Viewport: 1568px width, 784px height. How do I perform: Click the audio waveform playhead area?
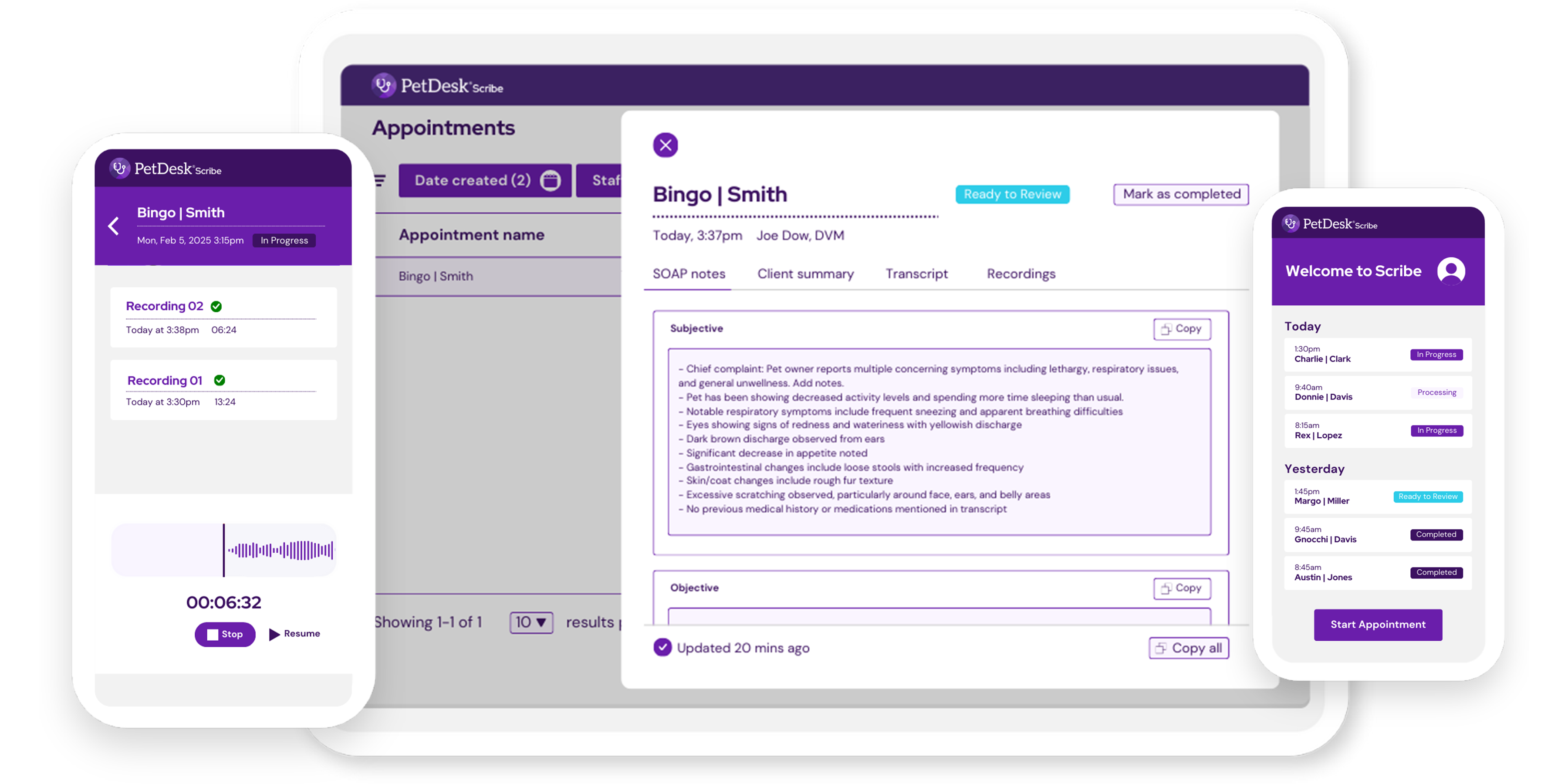point(223,550)
